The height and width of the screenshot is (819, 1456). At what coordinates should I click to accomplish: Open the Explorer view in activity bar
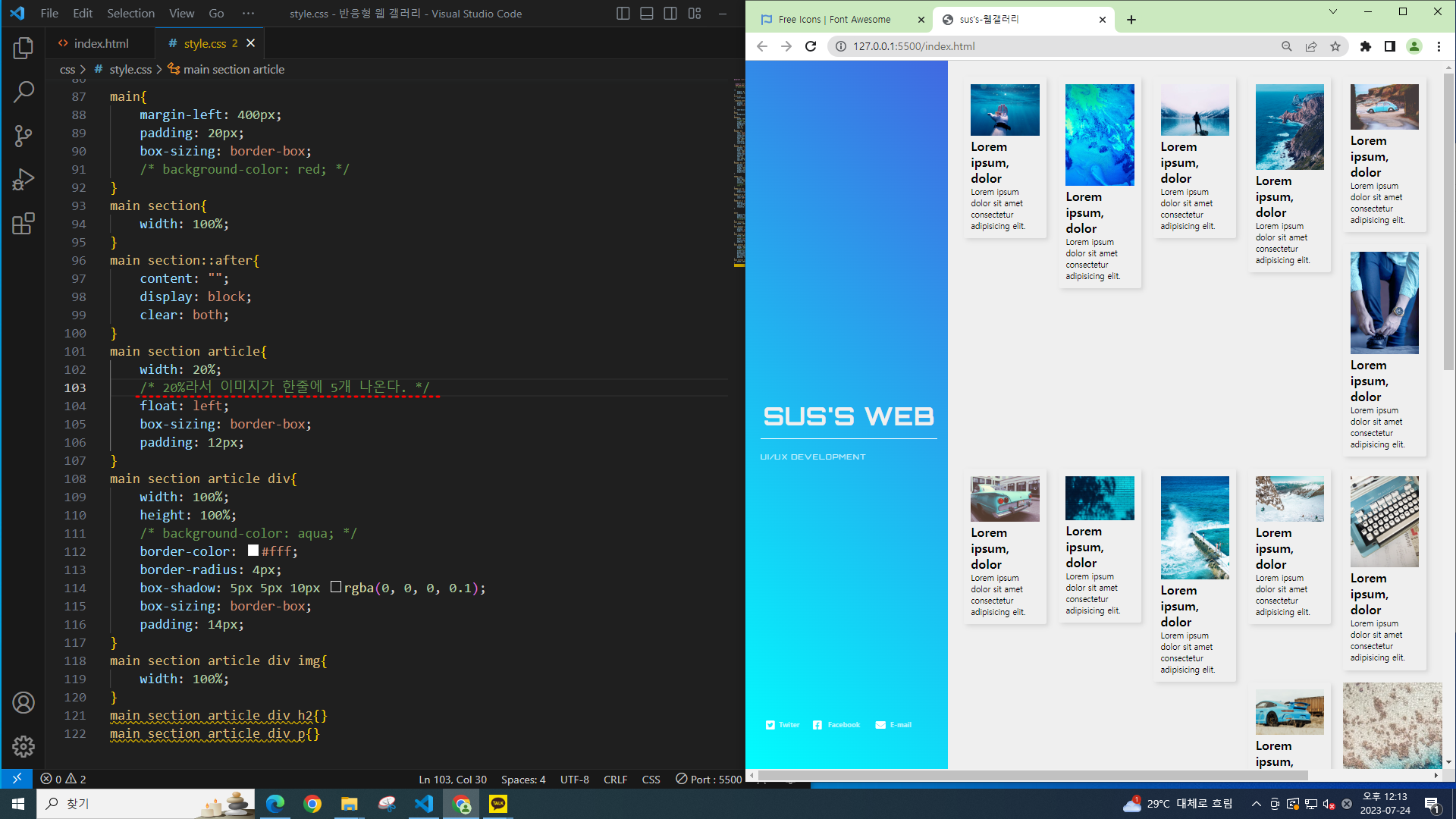pos(24,49)
